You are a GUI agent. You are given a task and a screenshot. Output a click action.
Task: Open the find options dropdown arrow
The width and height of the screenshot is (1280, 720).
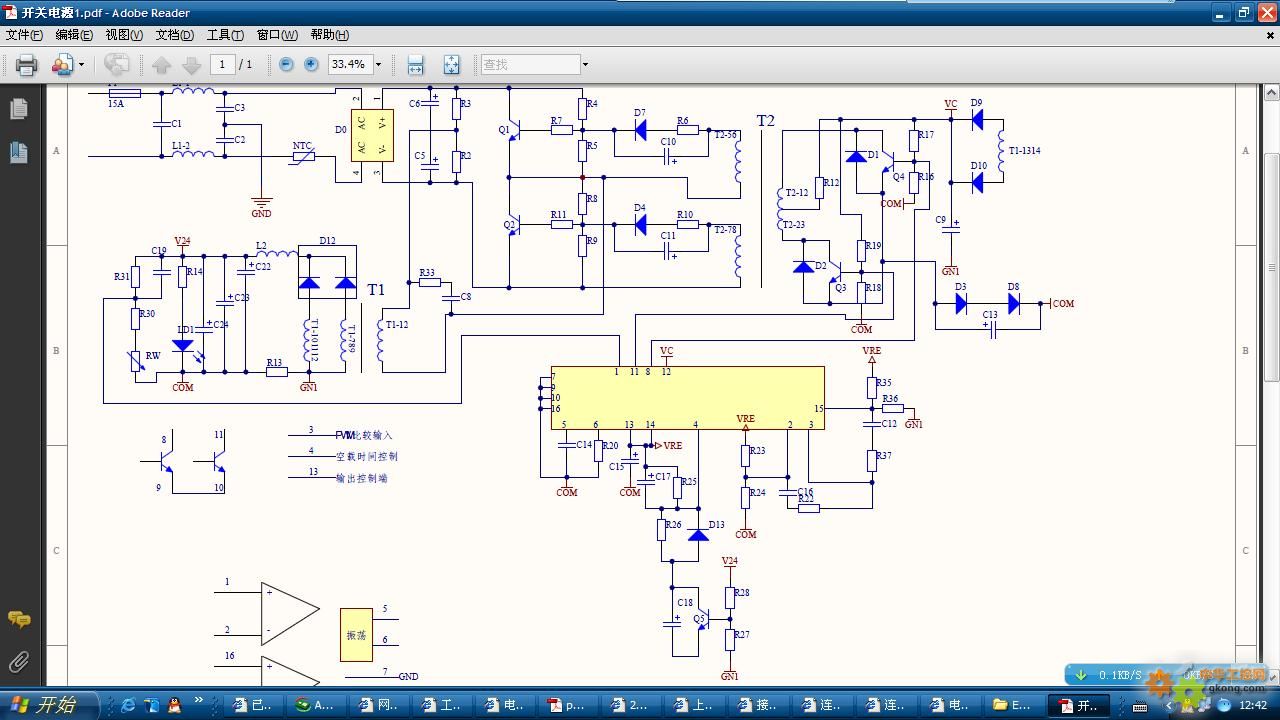[x=585, y=64]
